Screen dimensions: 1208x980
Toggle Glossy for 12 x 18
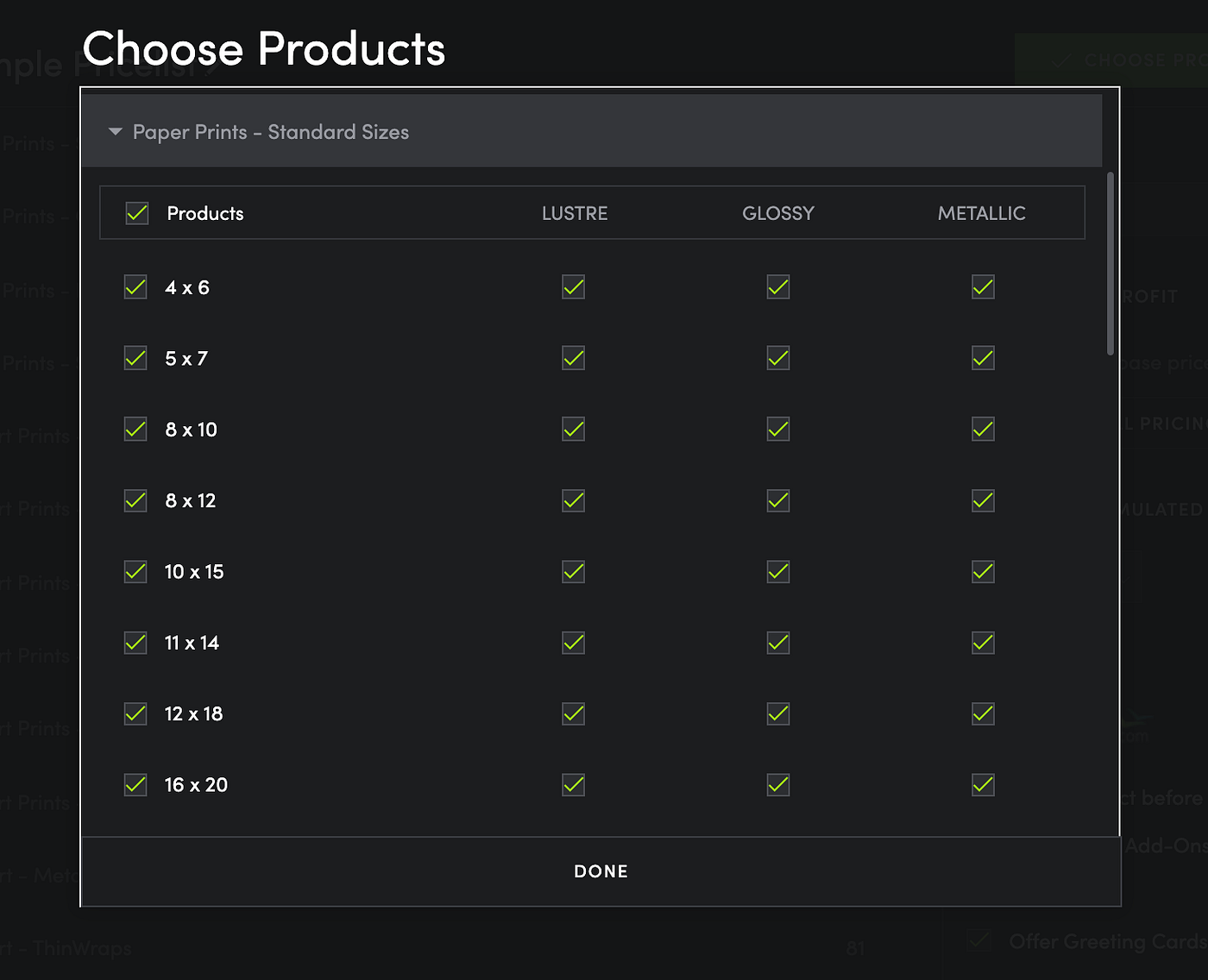[778, 713]
